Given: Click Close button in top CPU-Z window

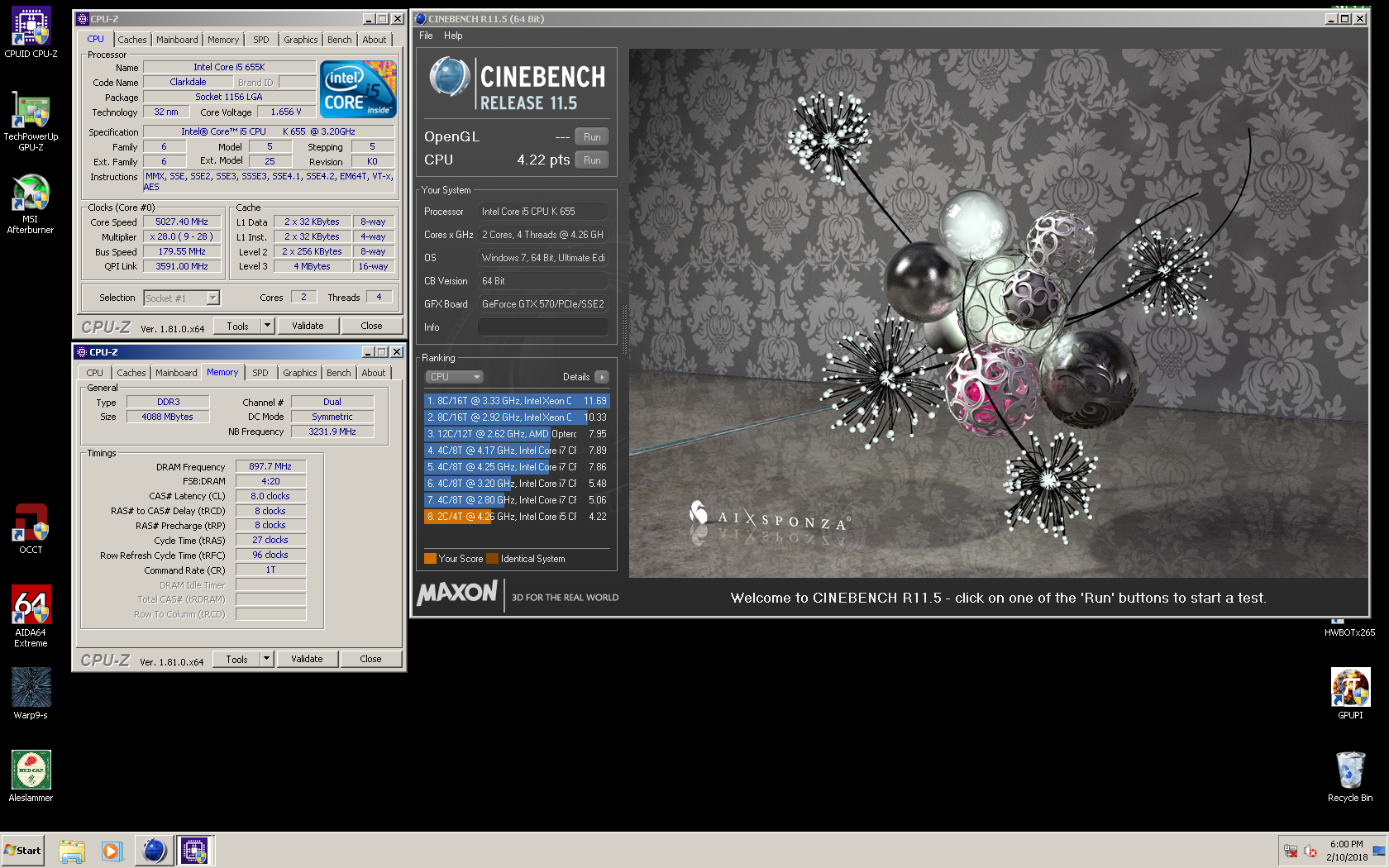Looking at the screenshot, I should pyautogui.click(x=371, y=326).
